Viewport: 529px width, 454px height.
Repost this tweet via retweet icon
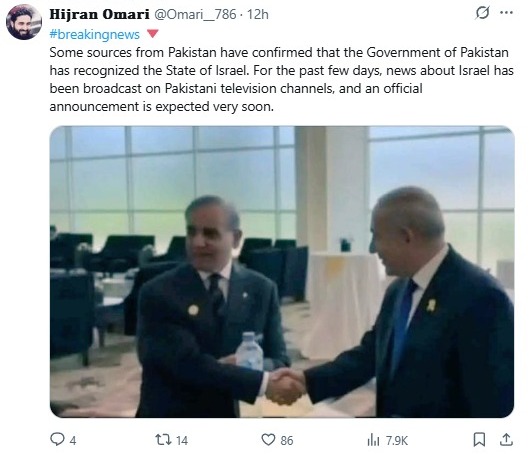click(163, 440)
